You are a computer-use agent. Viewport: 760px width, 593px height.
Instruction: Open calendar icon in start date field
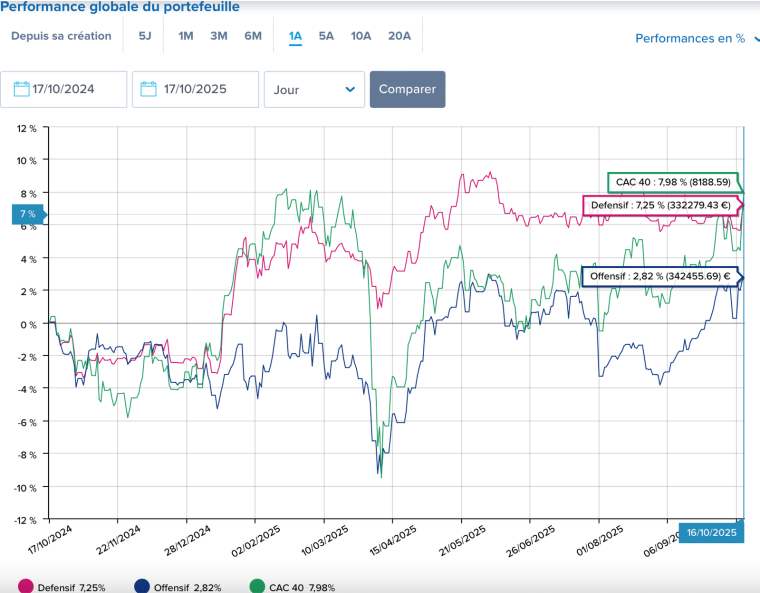pyautogui.click(x=21, y=89)
